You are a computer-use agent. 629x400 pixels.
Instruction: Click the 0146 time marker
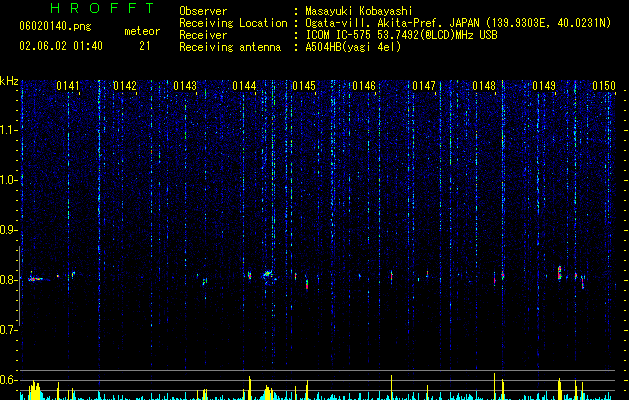click(364, 86)
